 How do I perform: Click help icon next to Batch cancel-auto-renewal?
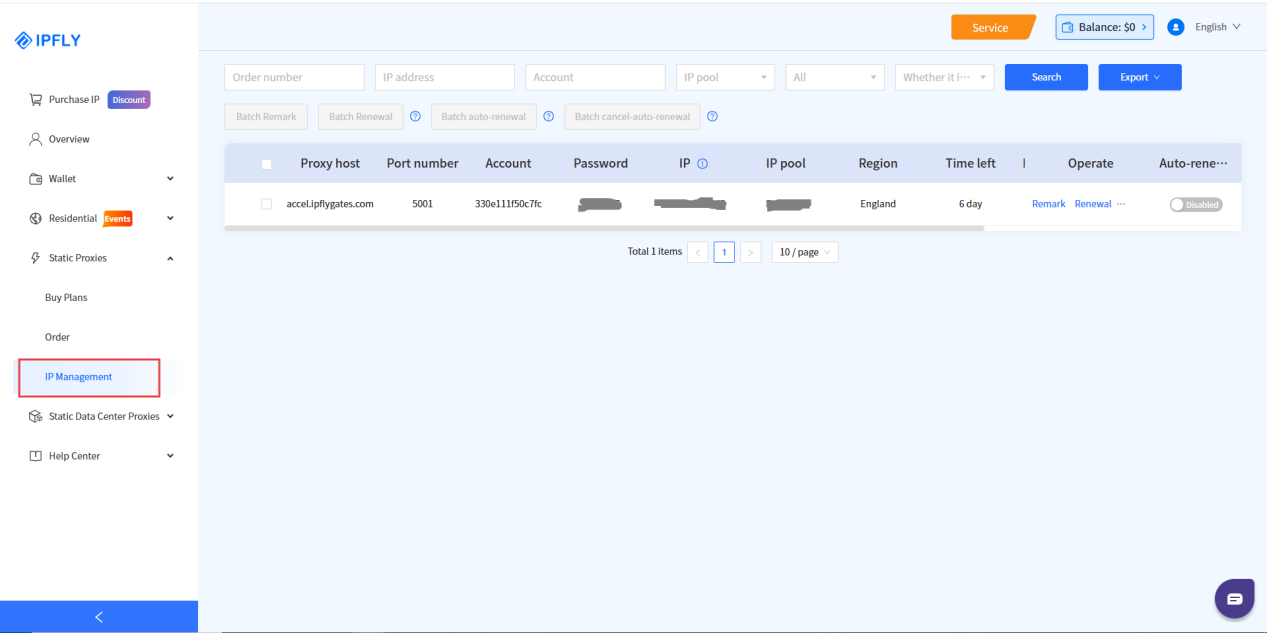pyautogui.click(x=712, y=117)
